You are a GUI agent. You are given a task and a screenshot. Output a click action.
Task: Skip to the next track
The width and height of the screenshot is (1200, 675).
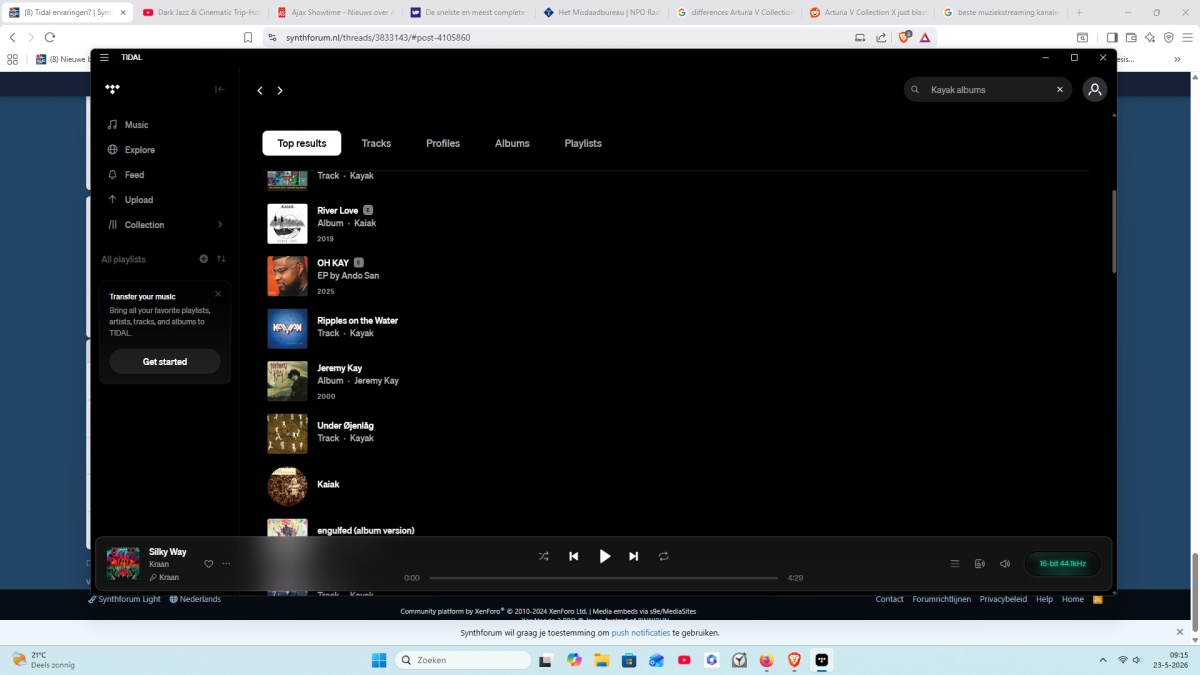click(633, 556)
